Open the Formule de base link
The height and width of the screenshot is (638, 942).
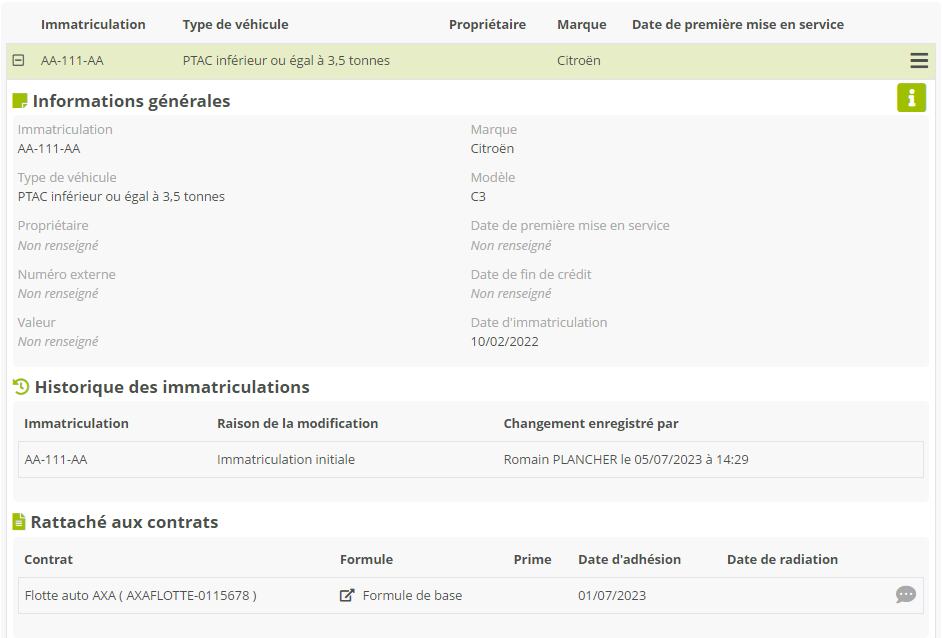click(412, 595)
